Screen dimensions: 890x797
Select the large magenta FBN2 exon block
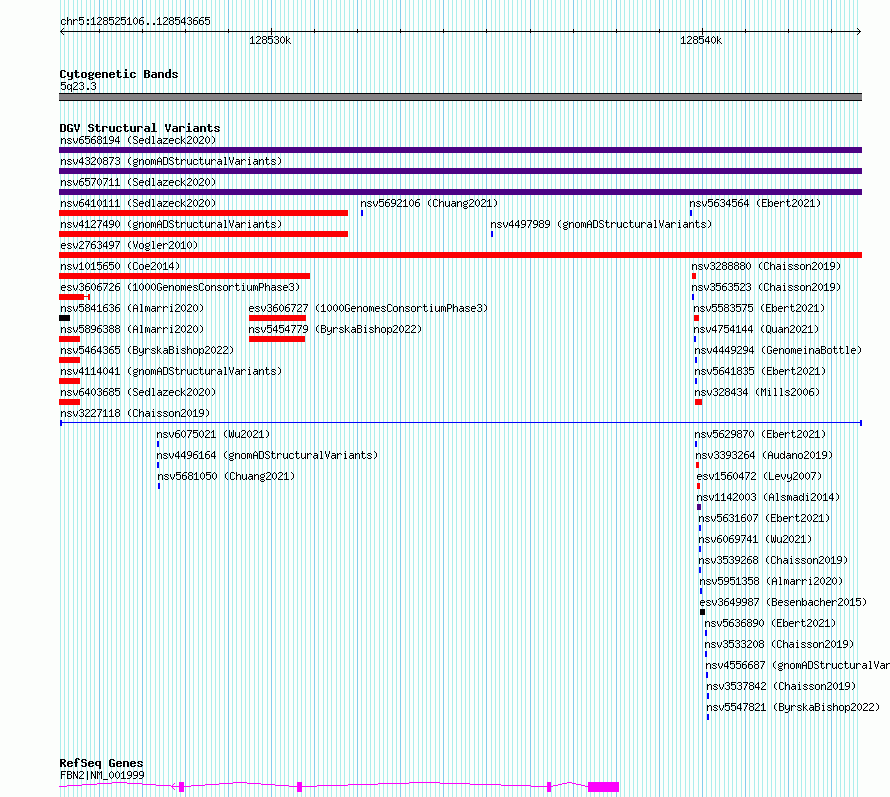[603, 787]
